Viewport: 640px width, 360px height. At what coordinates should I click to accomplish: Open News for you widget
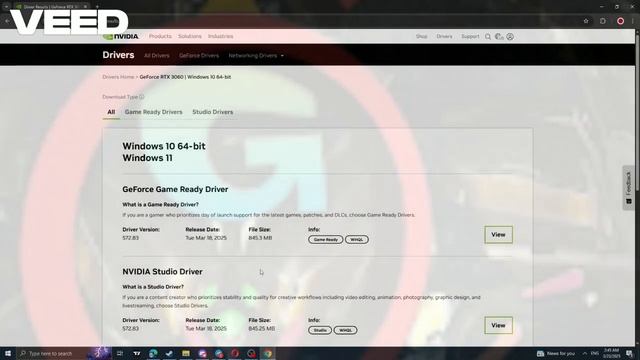(x=556, y=353)
